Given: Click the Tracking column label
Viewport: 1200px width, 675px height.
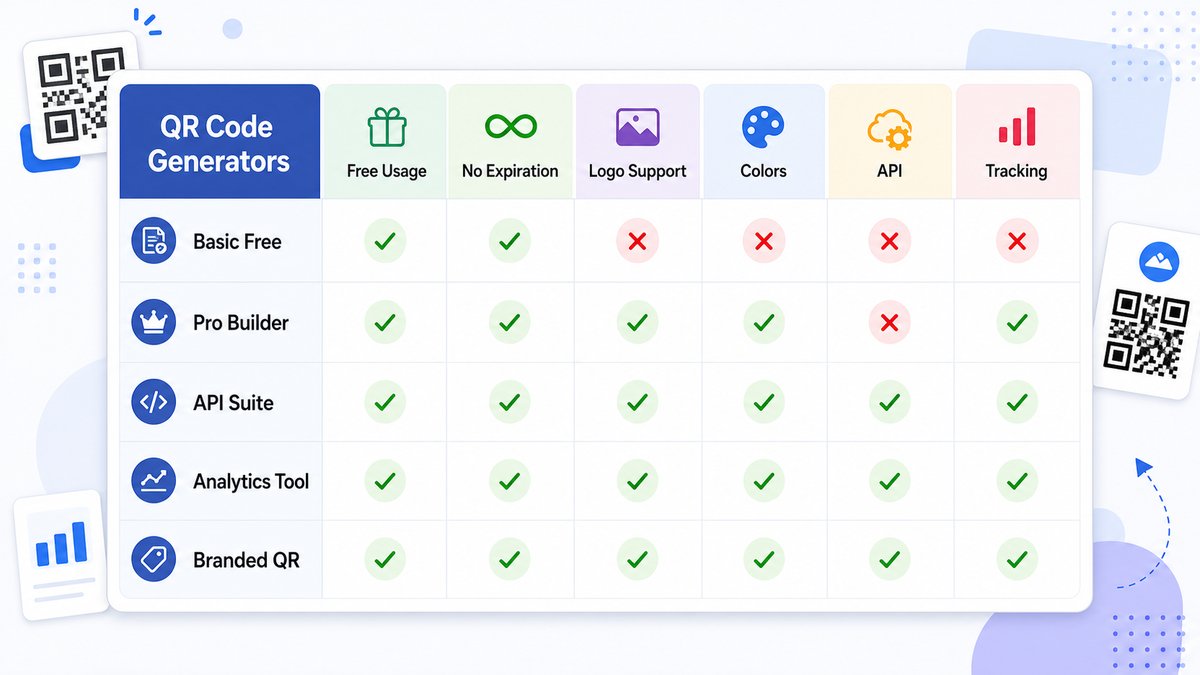Looking at the screenshot, I should pyautogui.click(x=1016, y=171).
